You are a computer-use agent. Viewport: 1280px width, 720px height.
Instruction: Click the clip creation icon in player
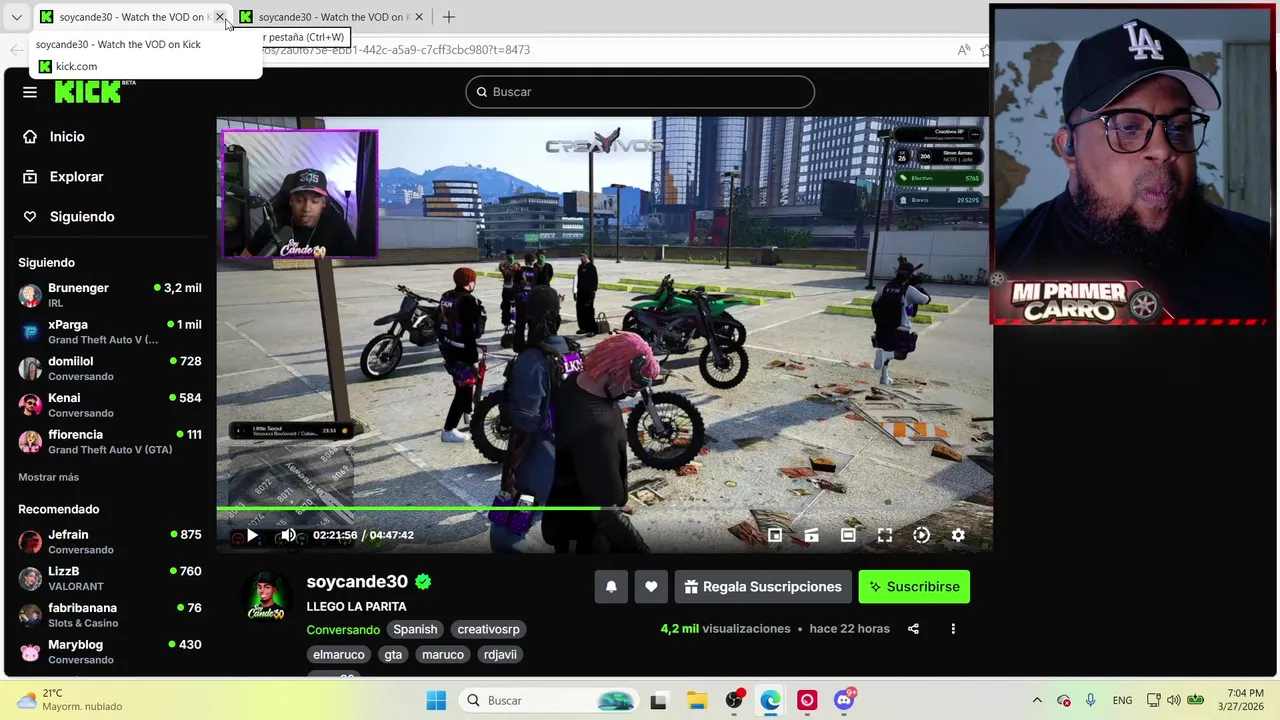tap(811, 536)
